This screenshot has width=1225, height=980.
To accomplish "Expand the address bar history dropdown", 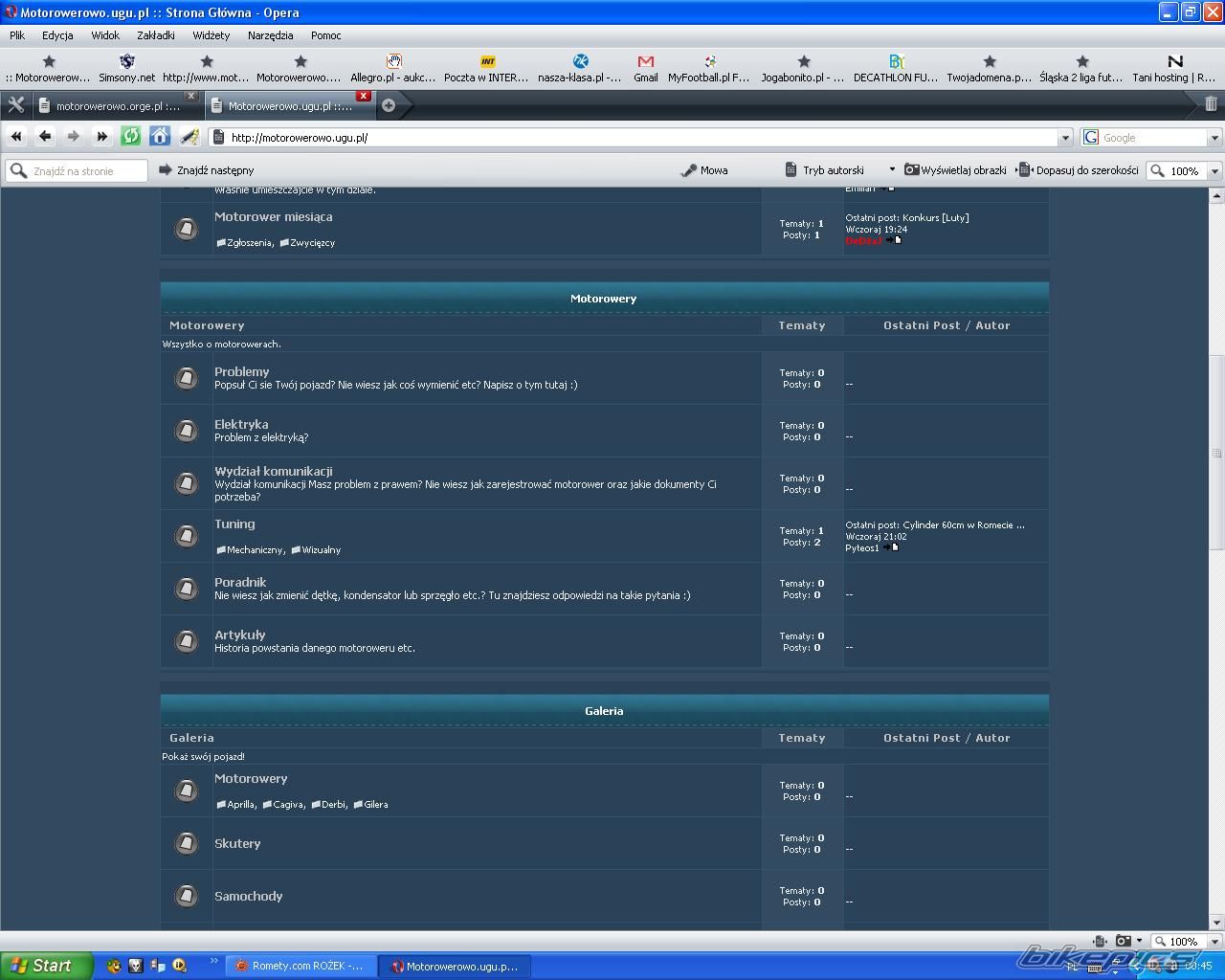I will (x=1064, y=138).
